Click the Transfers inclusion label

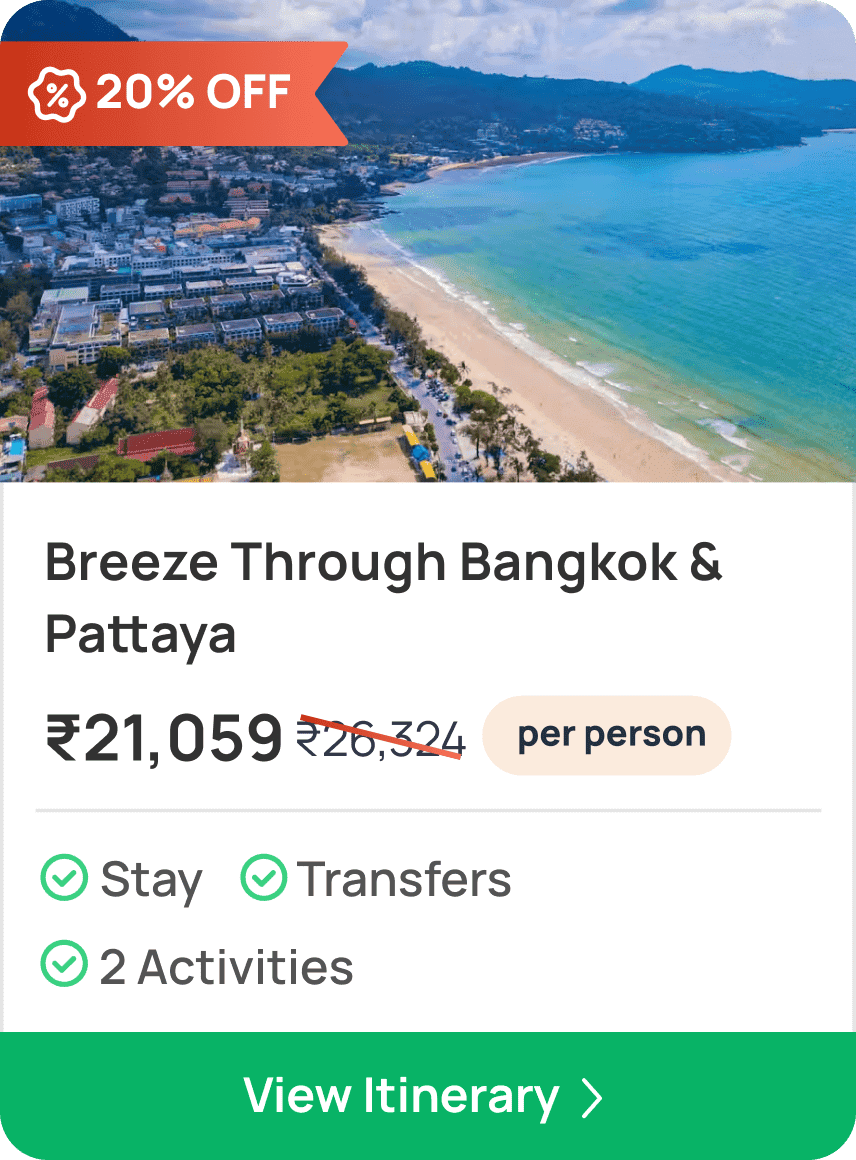coord(404,880)
